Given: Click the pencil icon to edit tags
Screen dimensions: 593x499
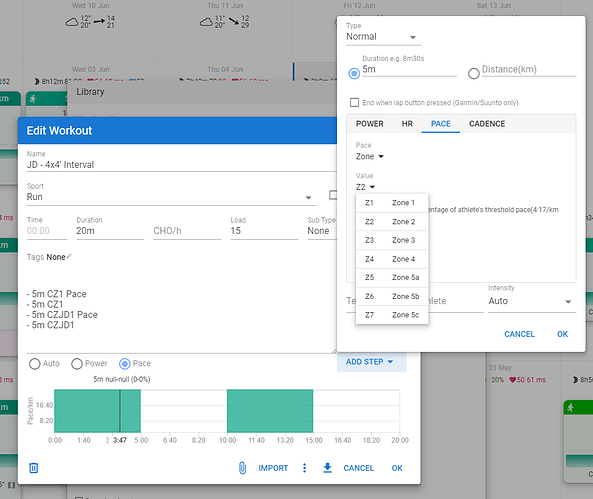Looking at the screenshot, I should [x=69, y=256].
